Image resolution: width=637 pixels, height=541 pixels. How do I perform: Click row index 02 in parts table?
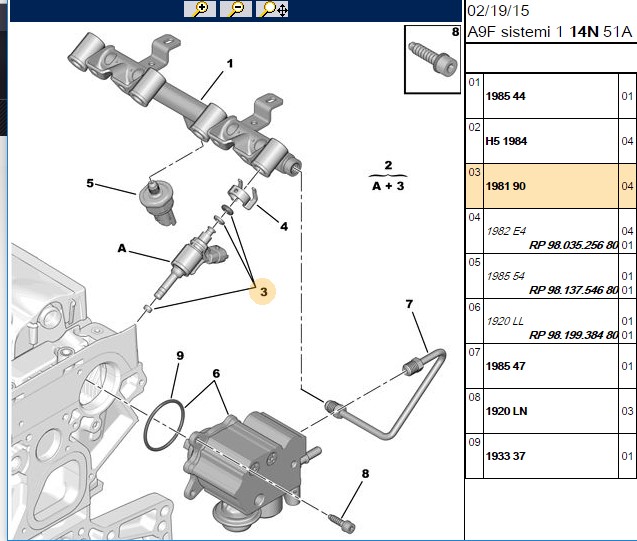tap(474, 128)
